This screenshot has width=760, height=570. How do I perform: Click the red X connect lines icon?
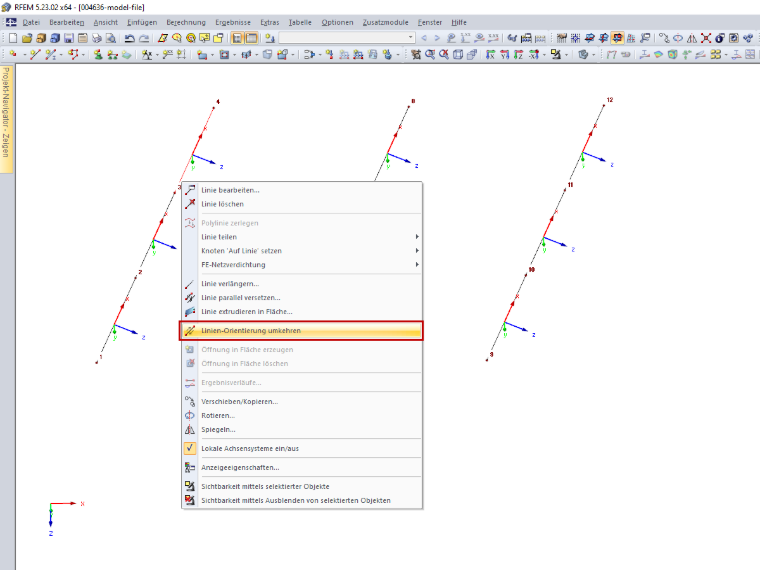click(x=706, y=38)
